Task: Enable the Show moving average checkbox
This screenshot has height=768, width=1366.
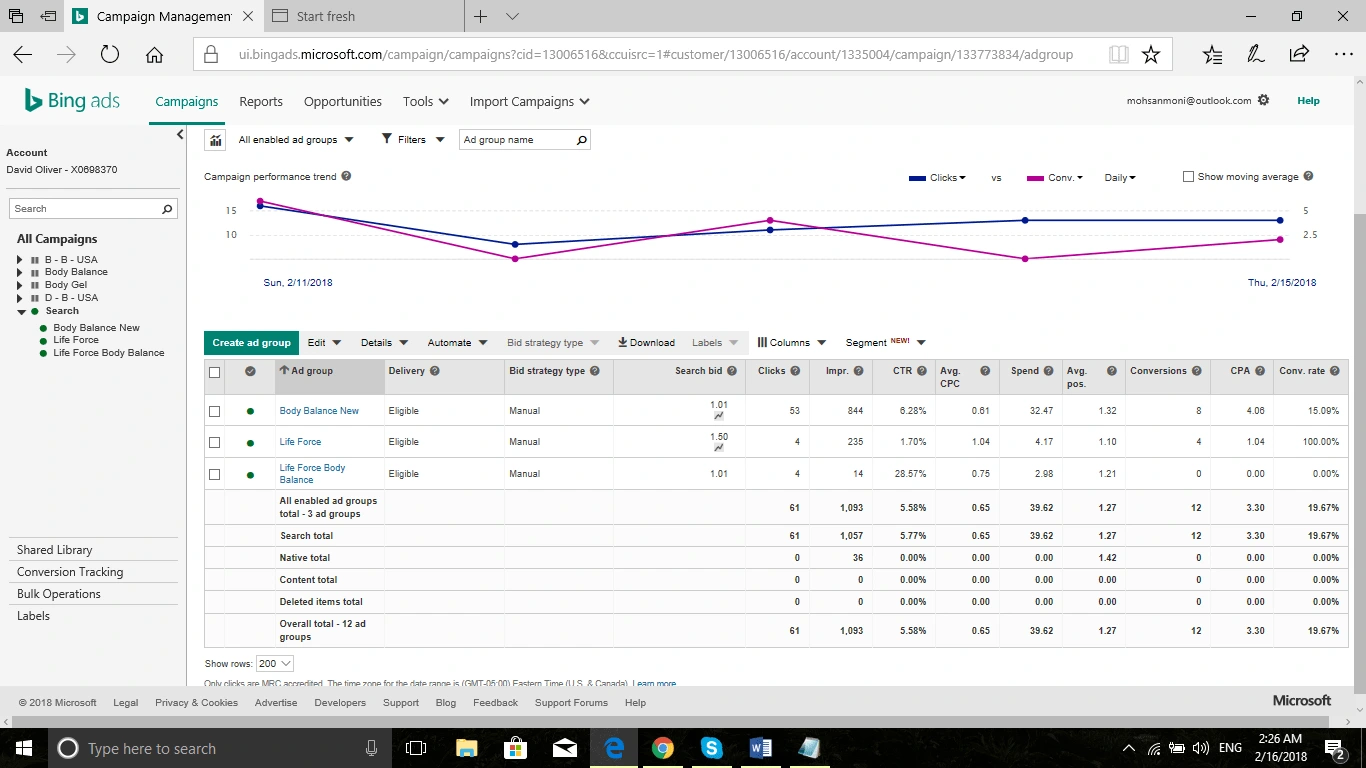Action: (1188, 177)
